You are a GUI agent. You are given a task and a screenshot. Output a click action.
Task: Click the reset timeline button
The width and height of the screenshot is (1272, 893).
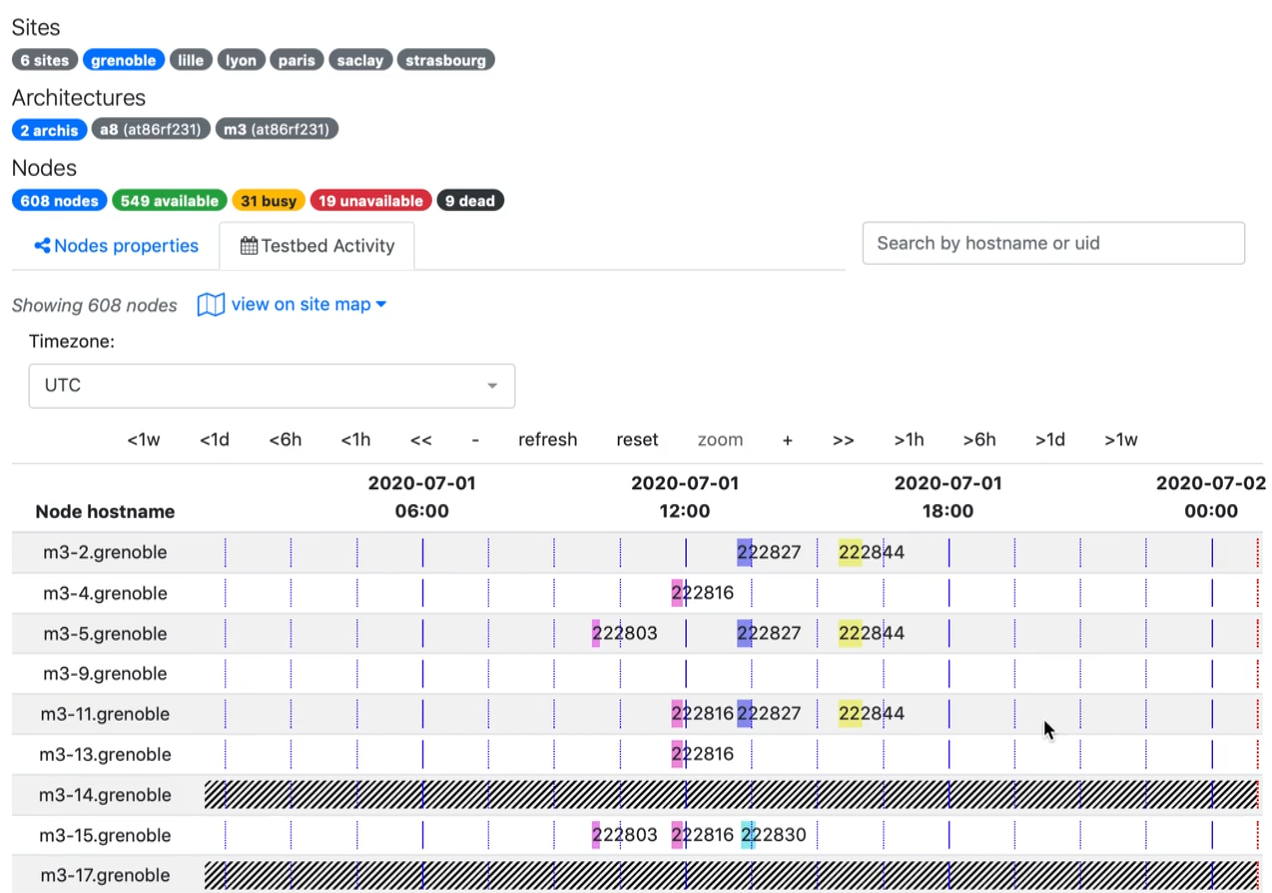click(637, 440)
